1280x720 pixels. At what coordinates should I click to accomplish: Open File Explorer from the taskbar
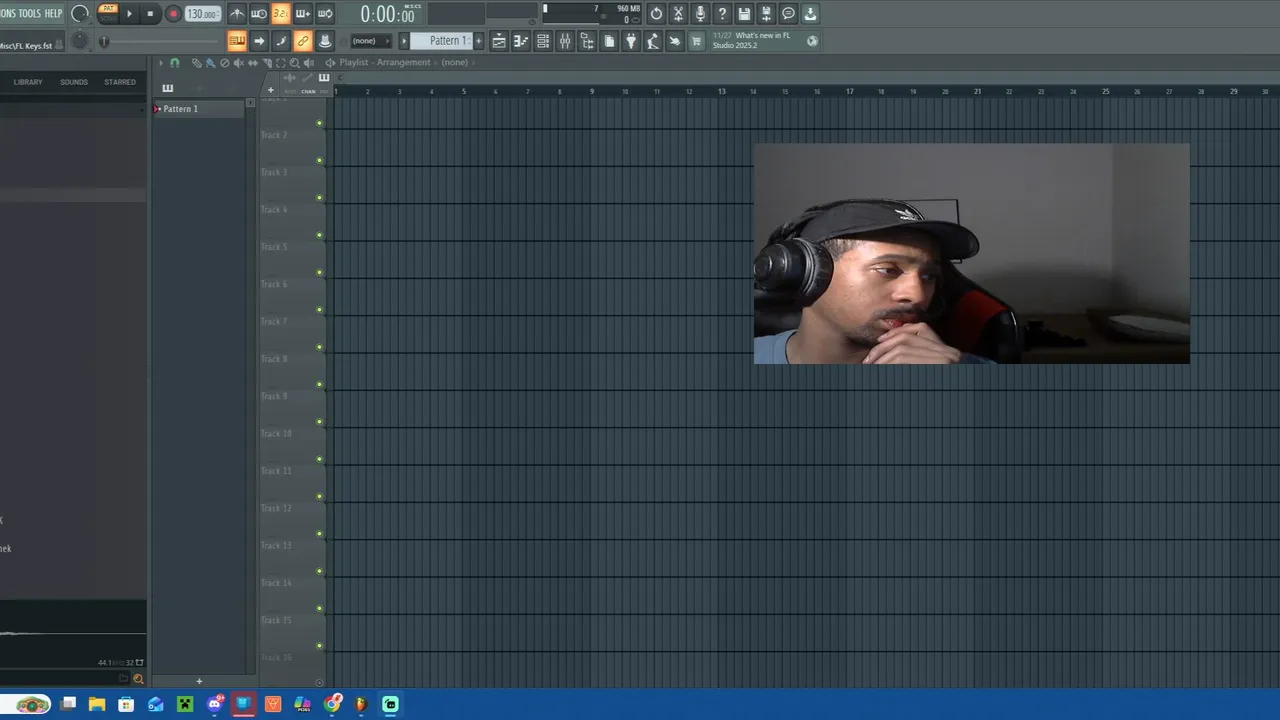97,704
